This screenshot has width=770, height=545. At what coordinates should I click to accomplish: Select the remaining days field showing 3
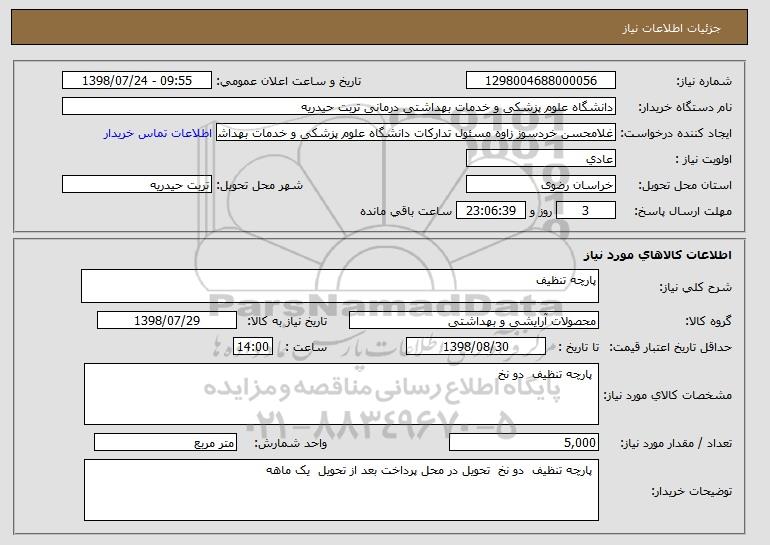point(585,211)
